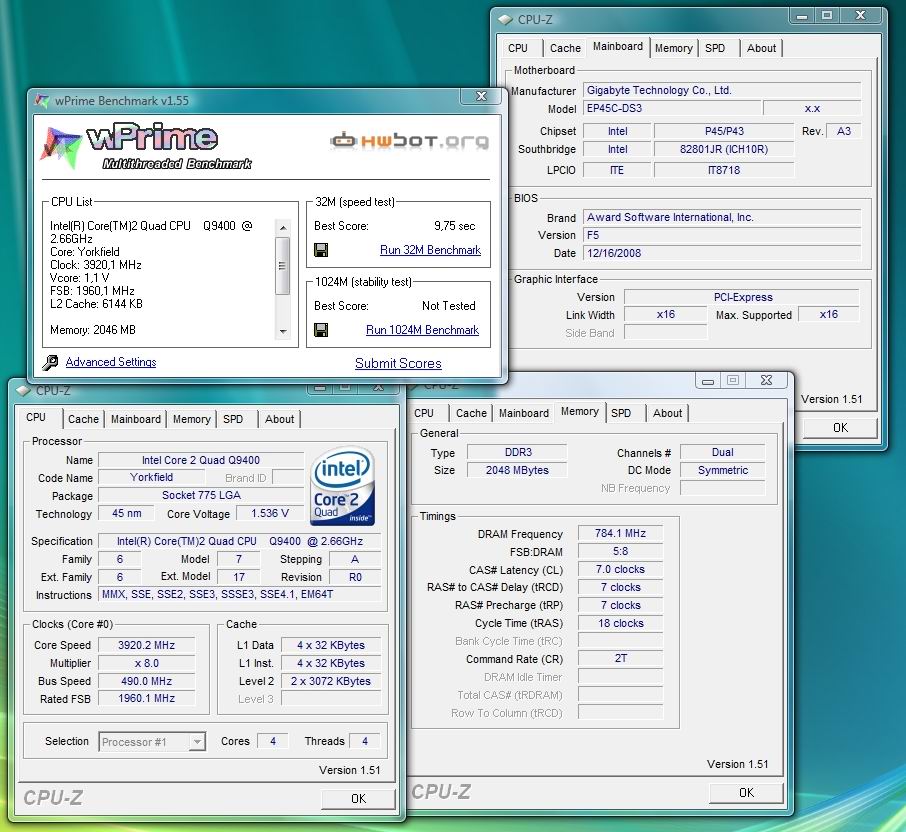Open Cache tab in Mainboard window

565,49
